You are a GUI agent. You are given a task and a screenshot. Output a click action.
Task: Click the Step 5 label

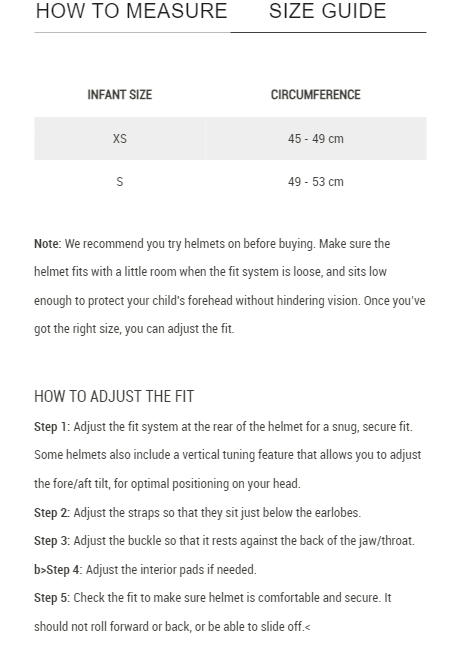52,598
